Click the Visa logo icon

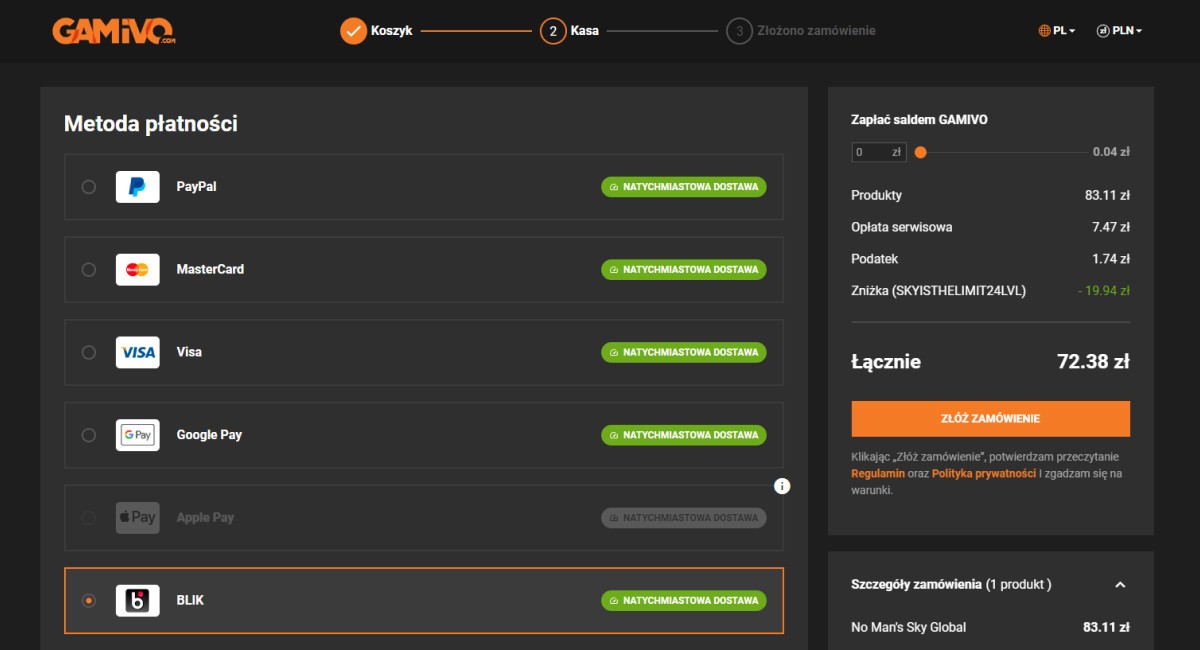click(x=137, y=353)
